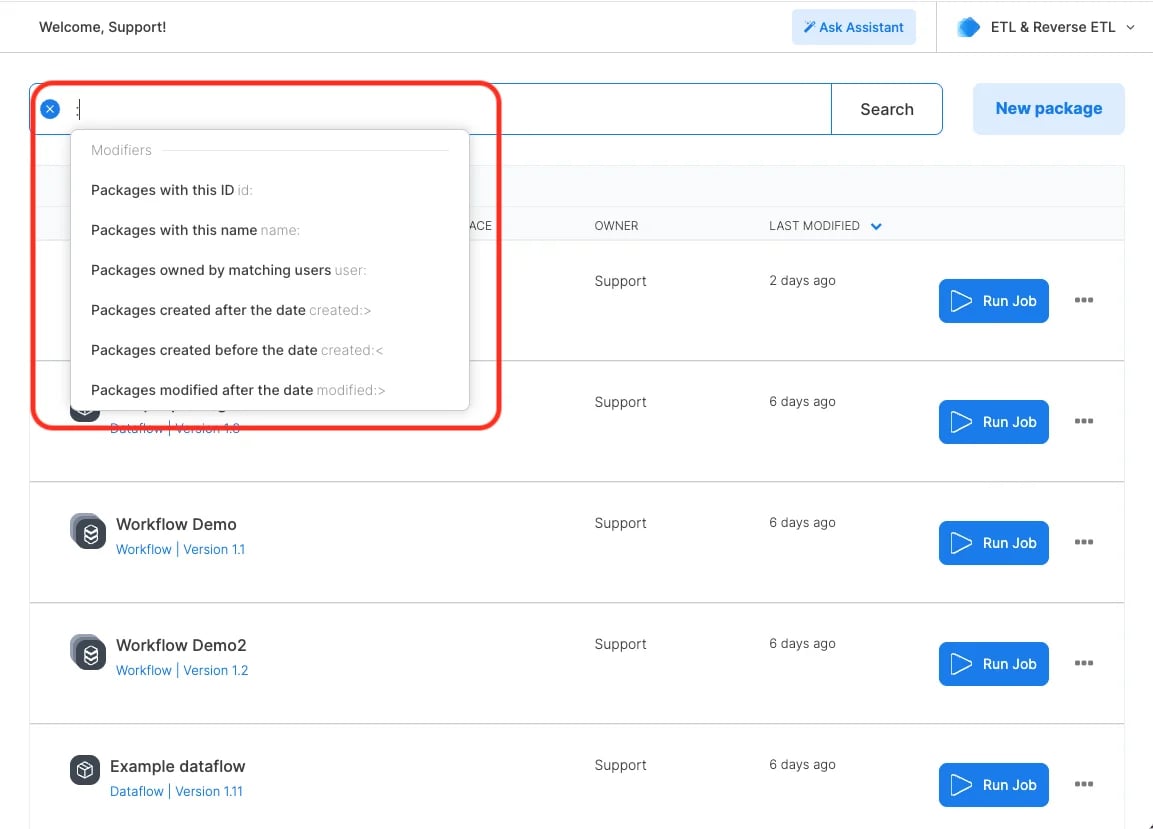Viewport: 1153px width, 829px height.
Task: Click the OWNER column header
Action: [x=616, y=226]
